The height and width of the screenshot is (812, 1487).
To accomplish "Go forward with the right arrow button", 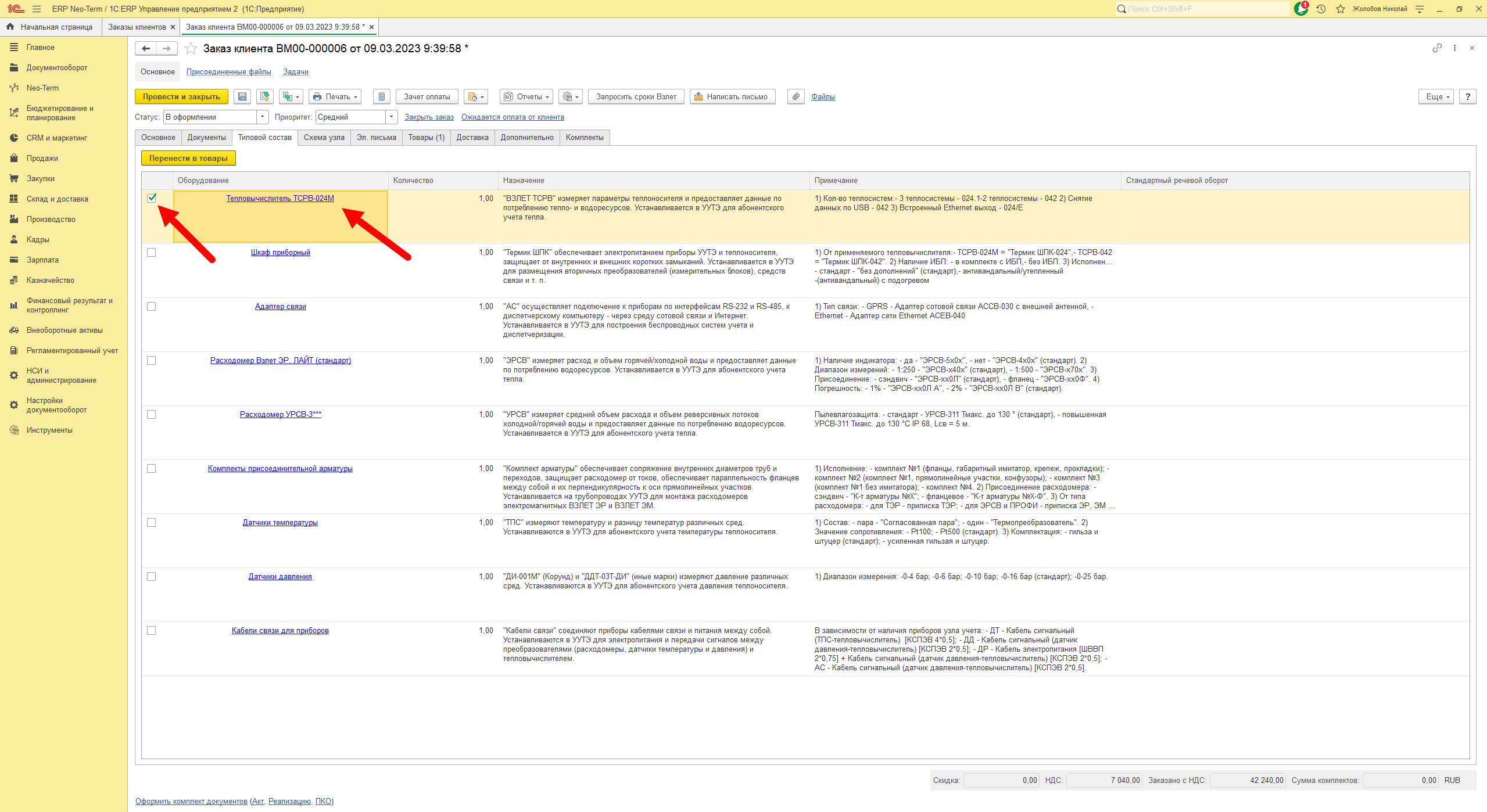I will click(x=167, y=49).
